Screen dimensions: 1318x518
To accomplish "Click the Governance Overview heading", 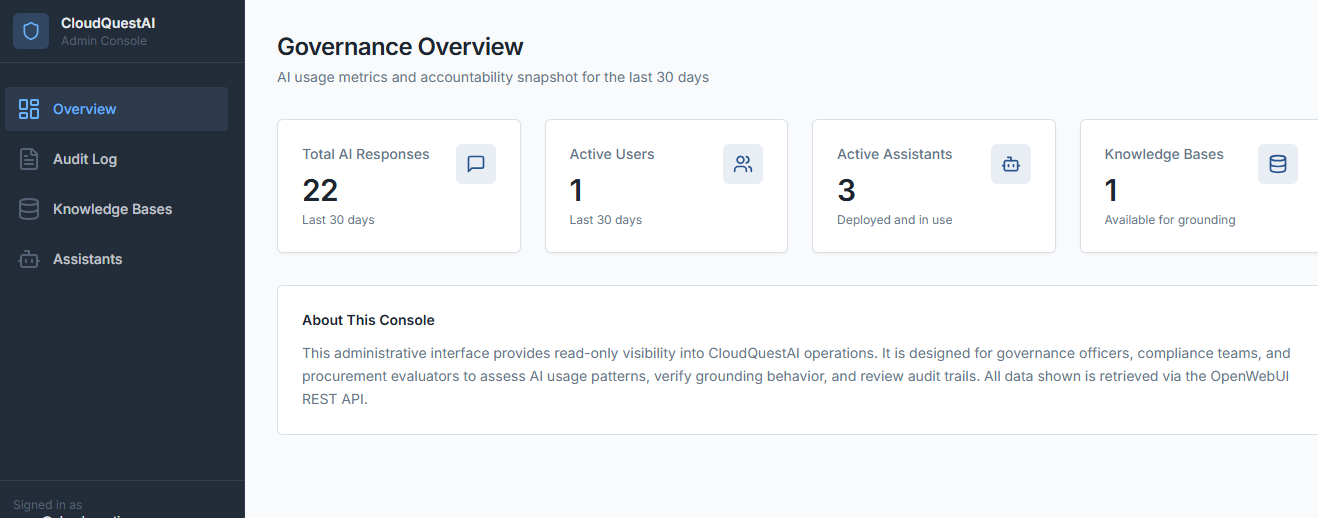I will (x=400, y=46).
